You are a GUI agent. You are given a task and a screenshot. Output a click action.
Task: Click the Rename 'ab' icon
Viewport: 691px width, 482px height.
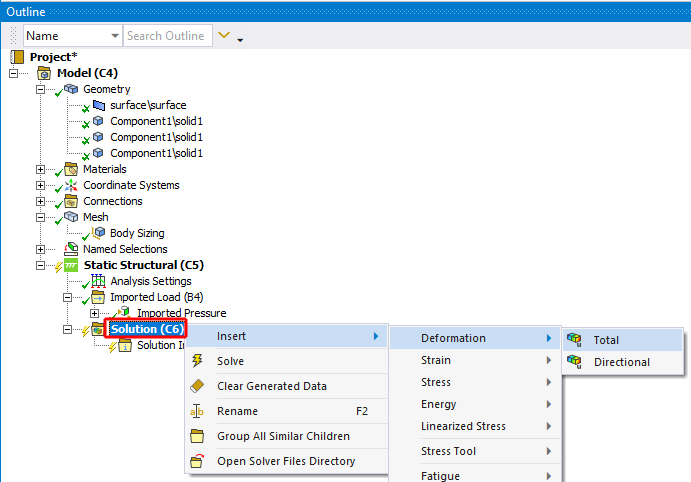coord(197,411)
